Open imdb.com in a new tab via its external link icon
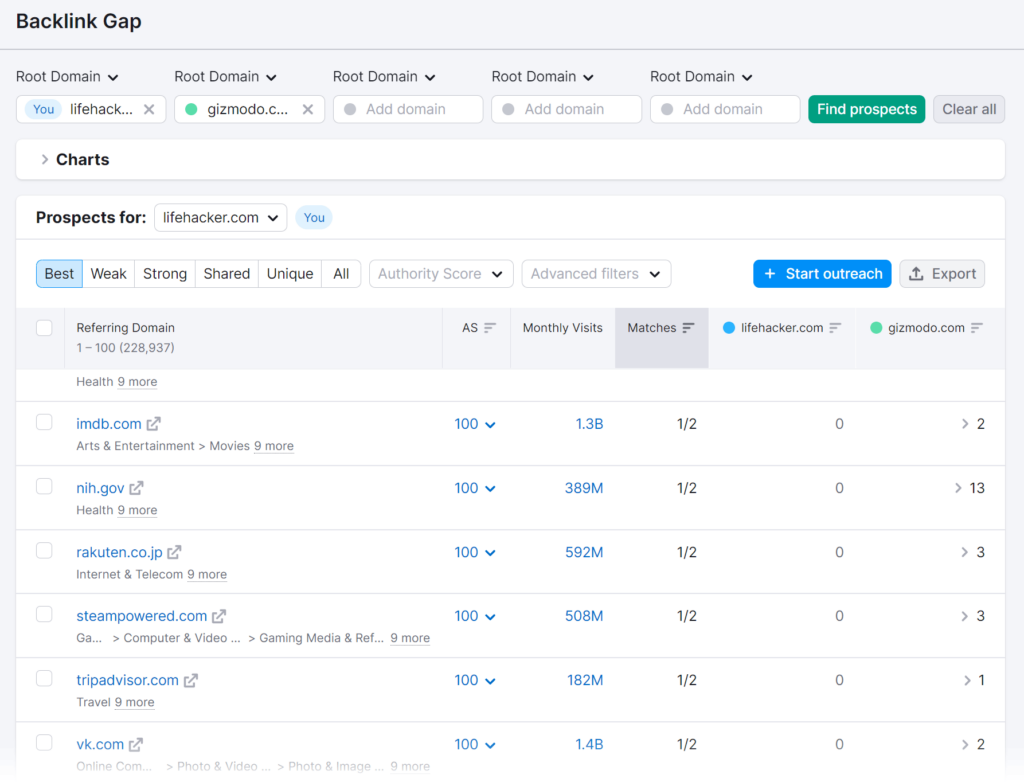The height and width of the screenshot is (782, 1024). pos(153,424)
